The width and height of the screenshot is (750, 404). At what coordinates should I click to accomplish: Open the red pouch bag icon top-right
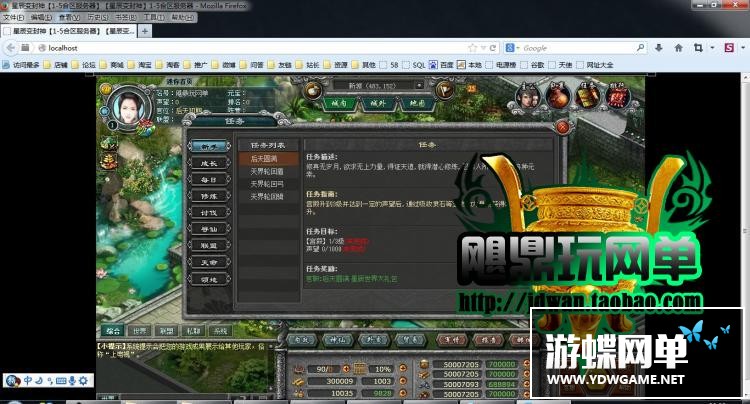[x=558, y=97]
